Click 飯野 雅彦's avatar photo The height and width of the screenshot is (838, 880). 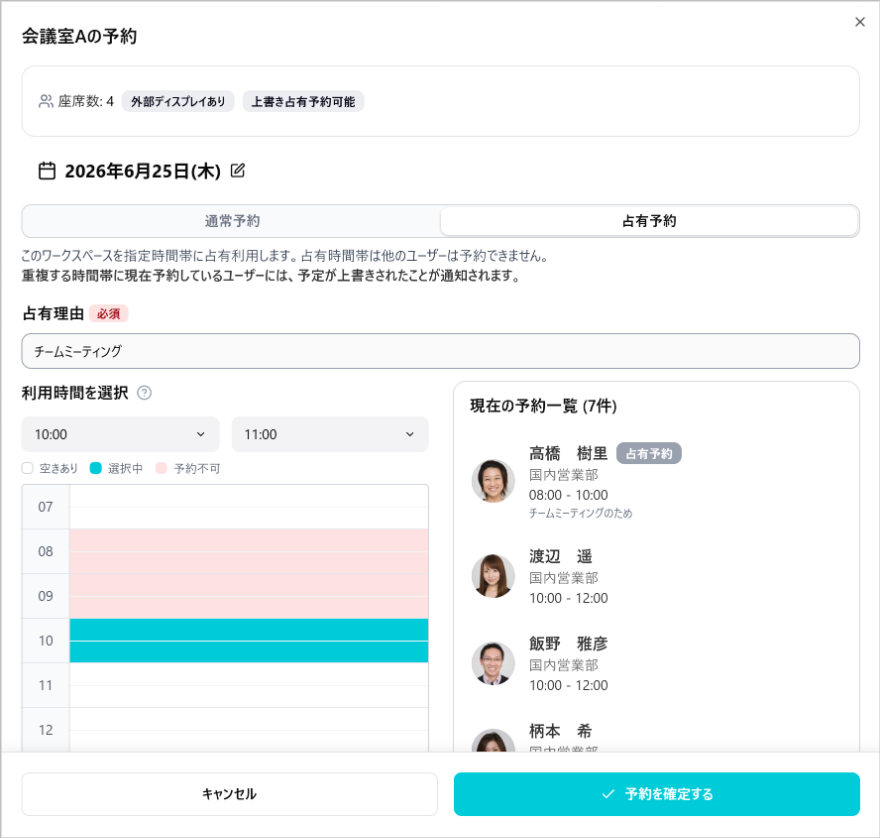tap(493, 663)
